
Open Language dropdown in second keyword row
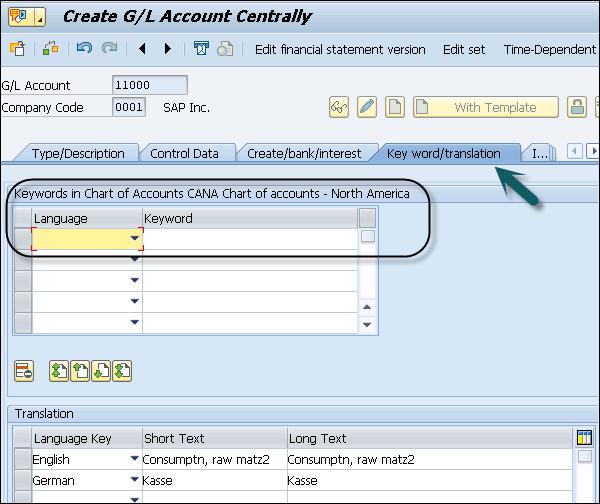[134, 260]
